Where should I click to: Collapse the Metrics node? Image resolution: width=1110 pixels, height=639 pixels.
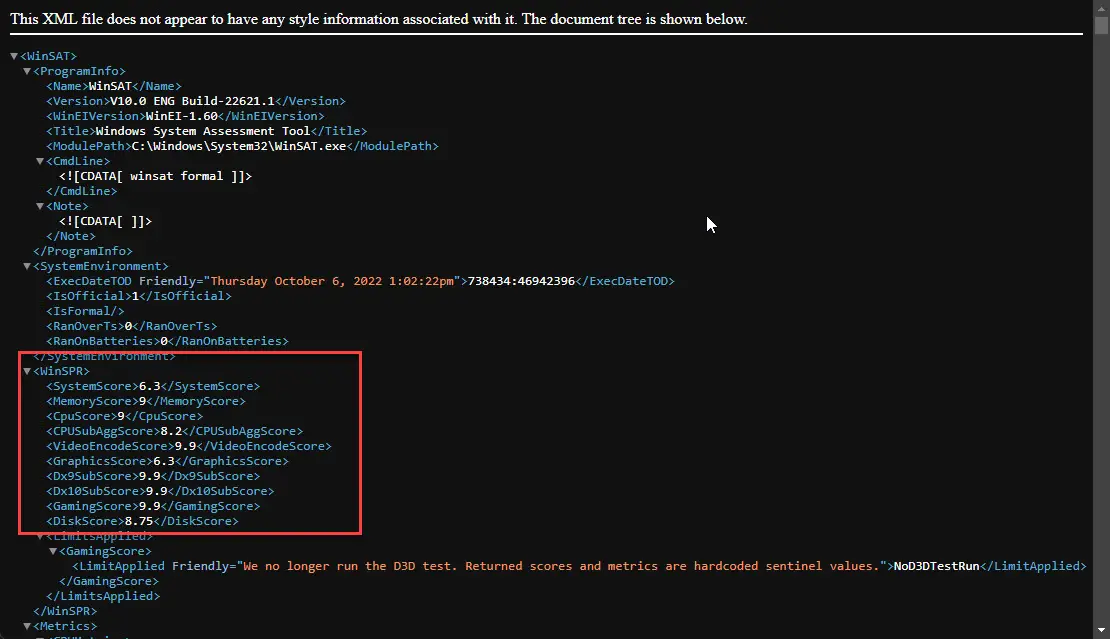(x=27, y=626)
